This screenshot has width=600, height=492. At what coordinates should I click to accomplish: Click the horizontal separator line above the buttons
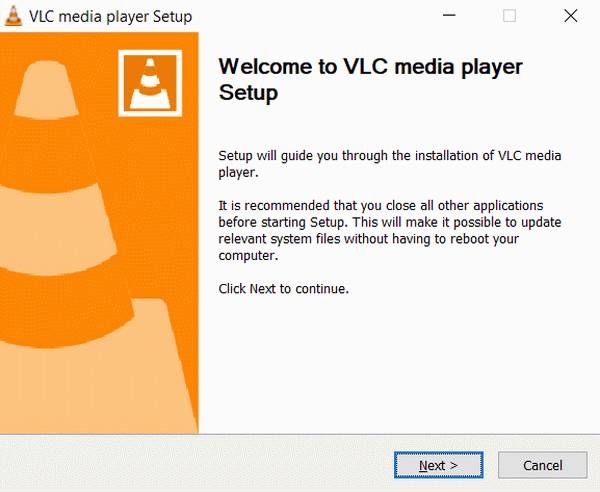[300, 434]
